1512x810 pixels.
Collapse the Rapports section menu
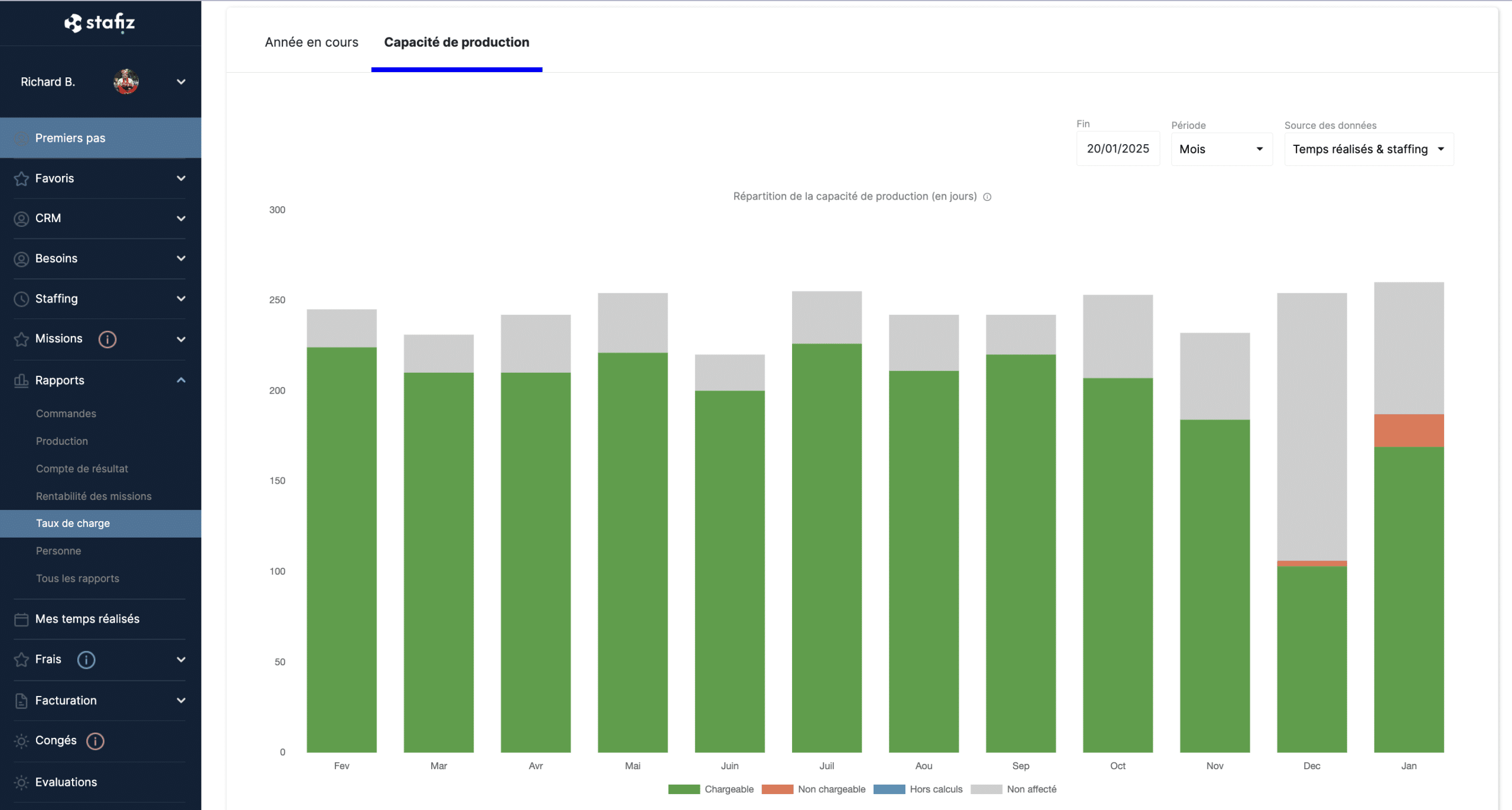point(182,379)
